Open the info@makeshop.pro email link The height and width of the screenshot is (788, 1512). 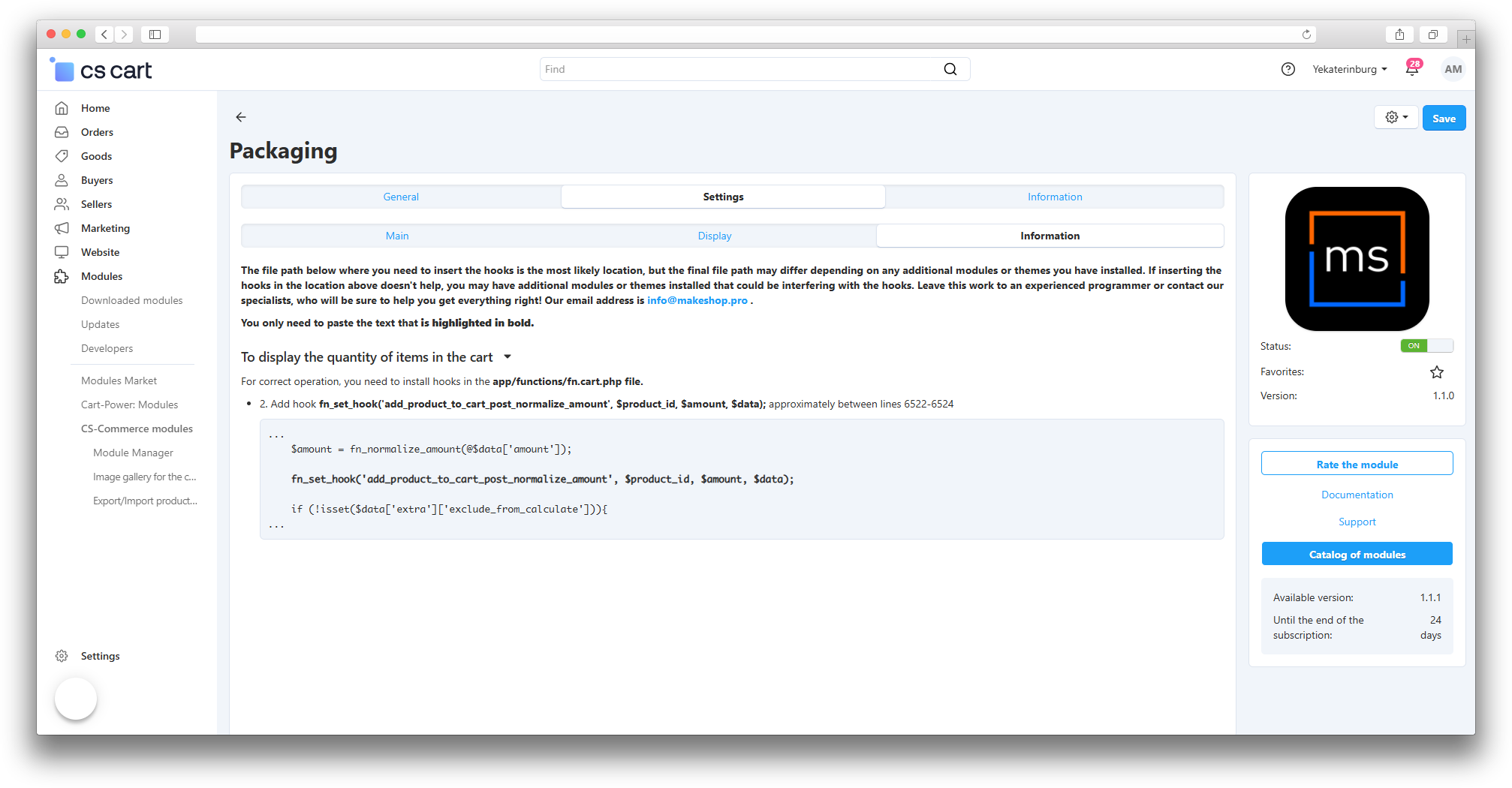click(x=697, y=300)
